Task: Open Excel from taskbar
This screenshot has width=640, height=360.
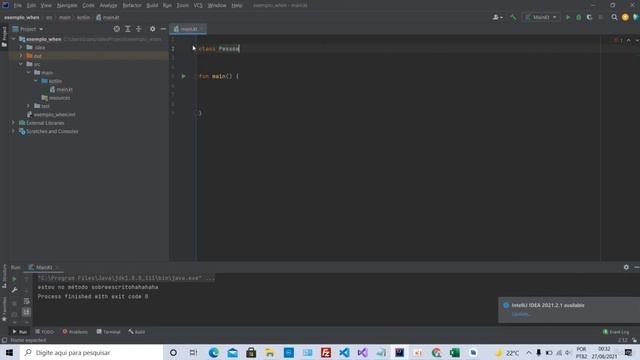Action: tap(454, 352)
